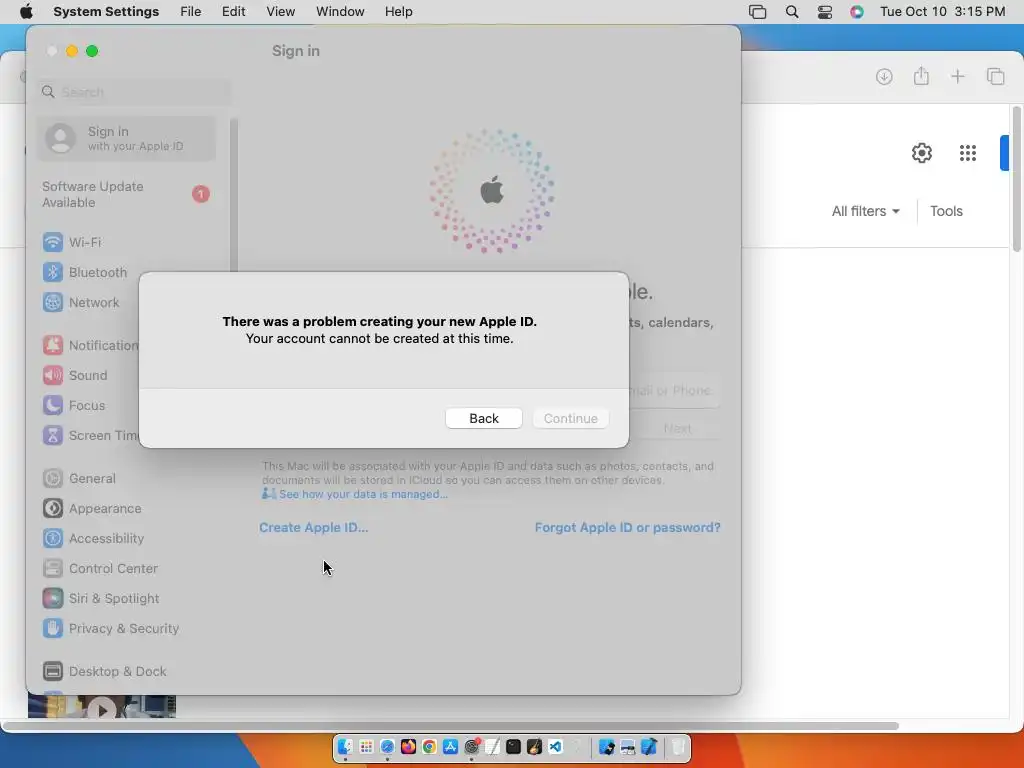Click the Focus moon icon in sidebar
The width and height of the screenshot is (1024, 768).
[x=53, y=406]
